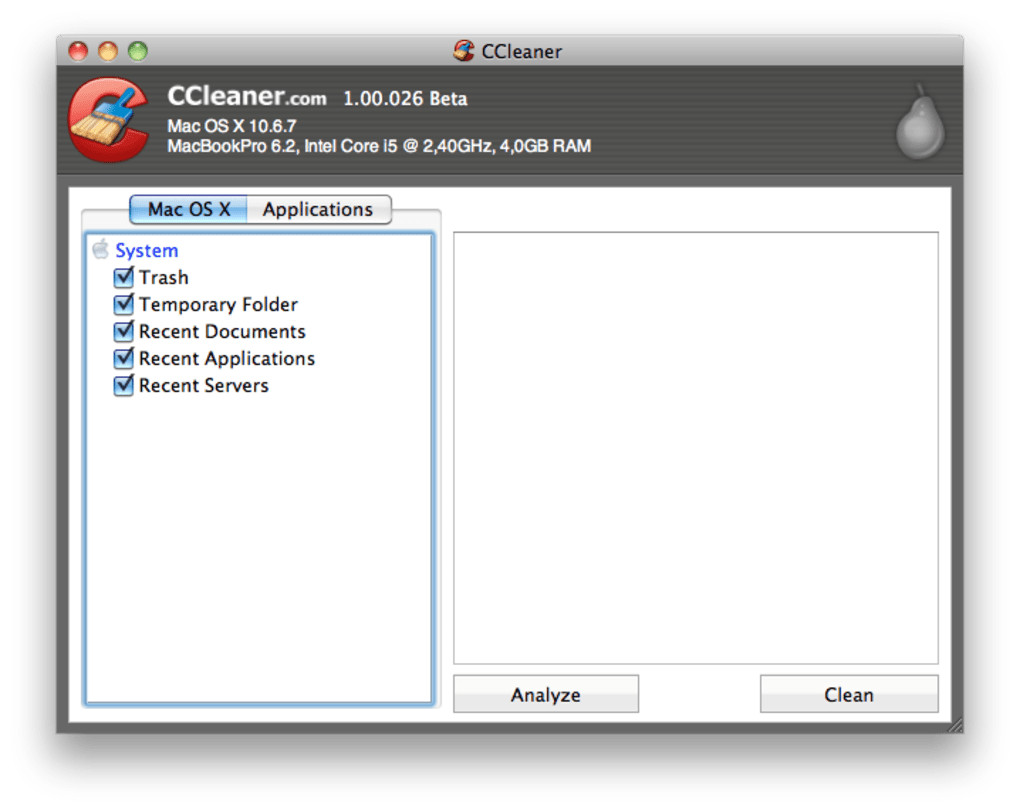Click the Clean button

[849, 694]
